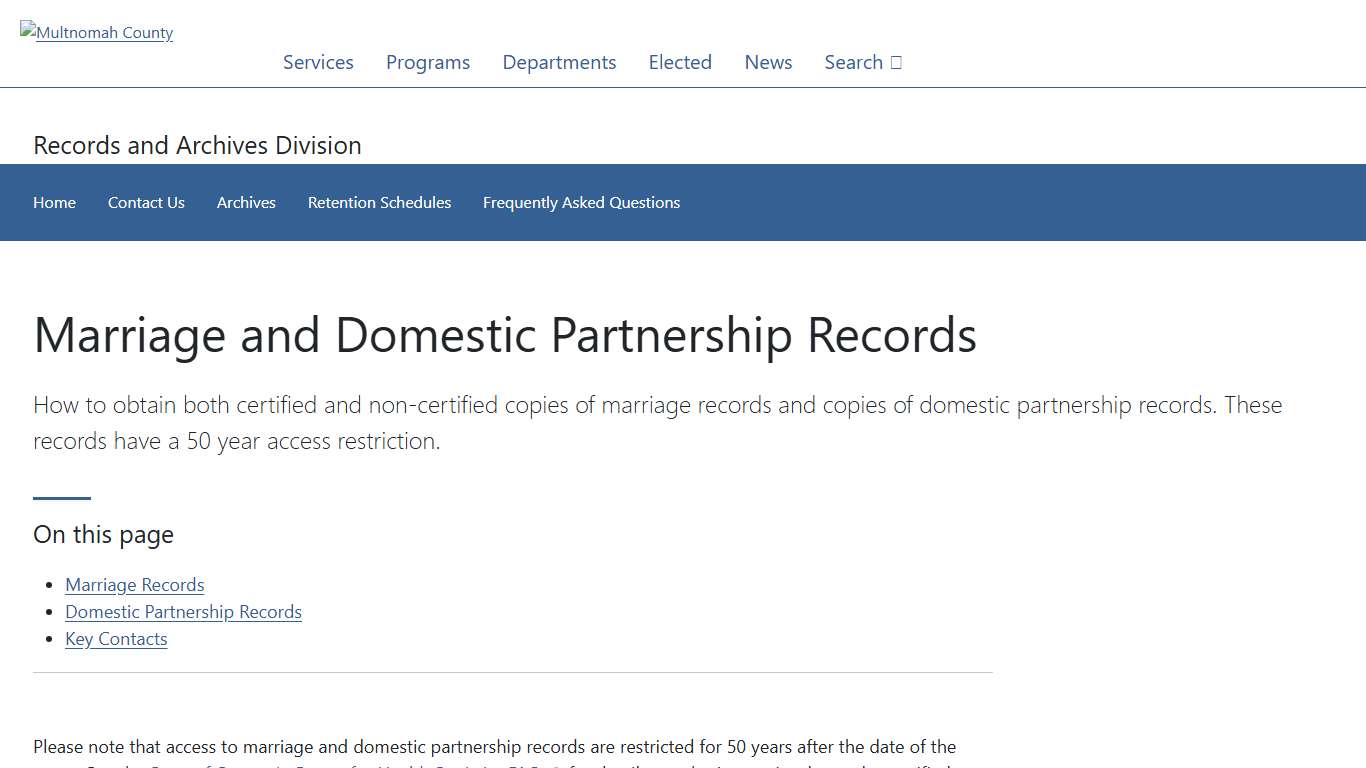Open the Search icon in the header
Screen dimensions: 1366x768
pyautogui.click(x=862, y=62)
